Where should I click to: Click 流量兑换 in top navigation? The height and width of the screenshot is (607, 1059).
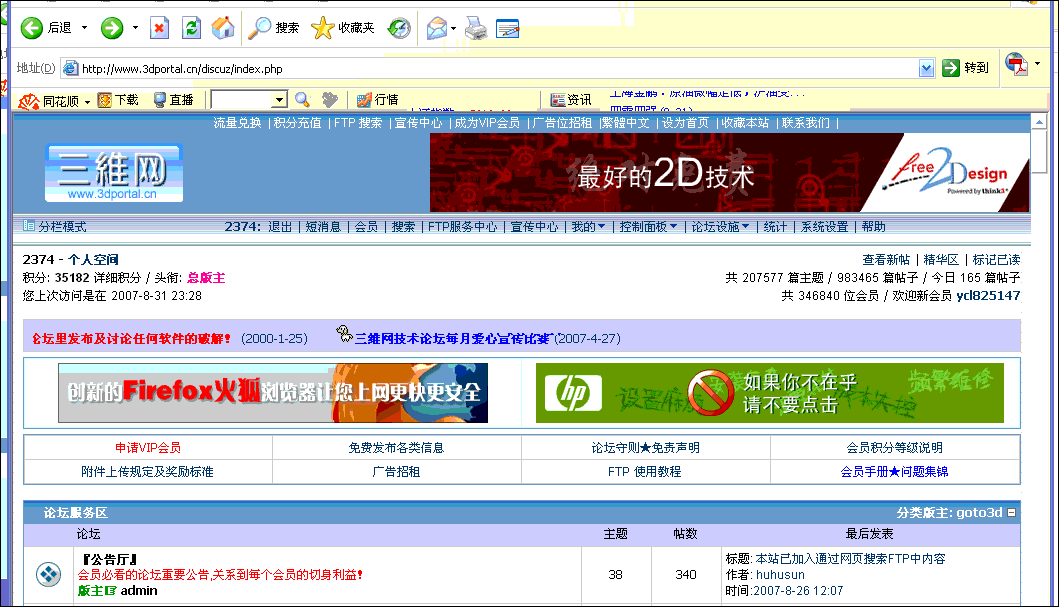[x=237, y=123]
